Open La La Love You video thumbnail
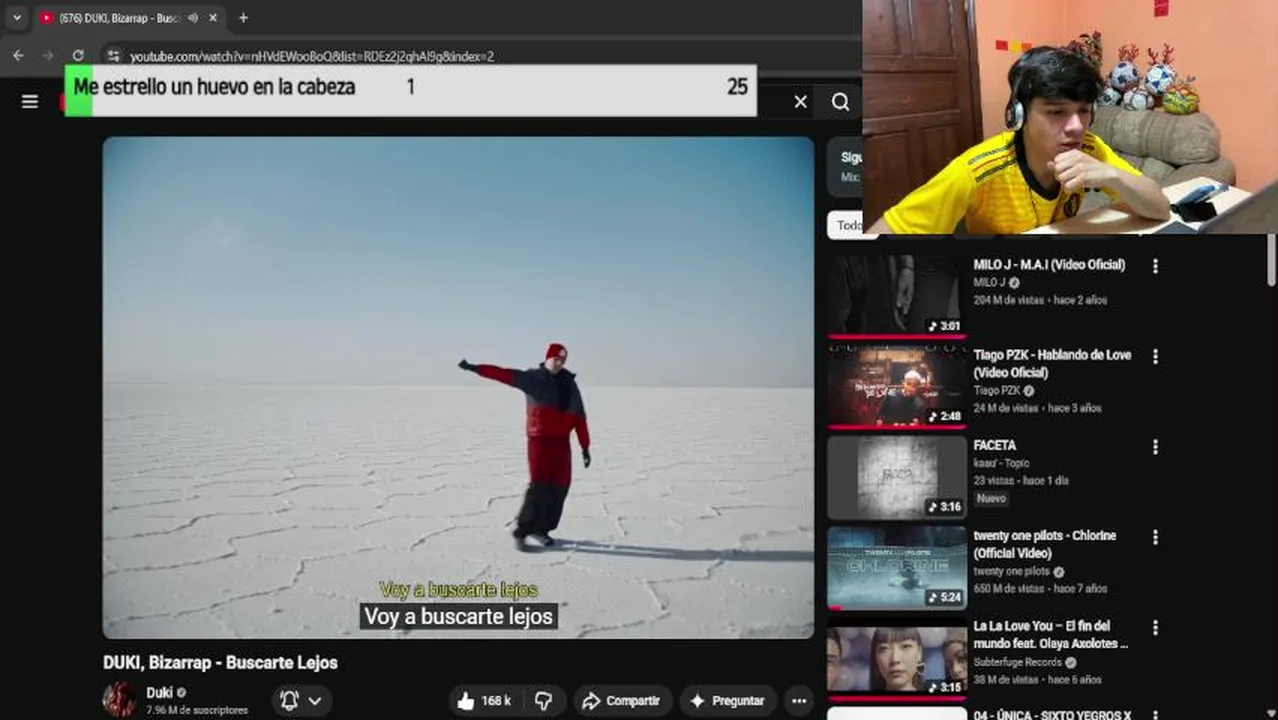The image size is (1278, 720). 897,658
